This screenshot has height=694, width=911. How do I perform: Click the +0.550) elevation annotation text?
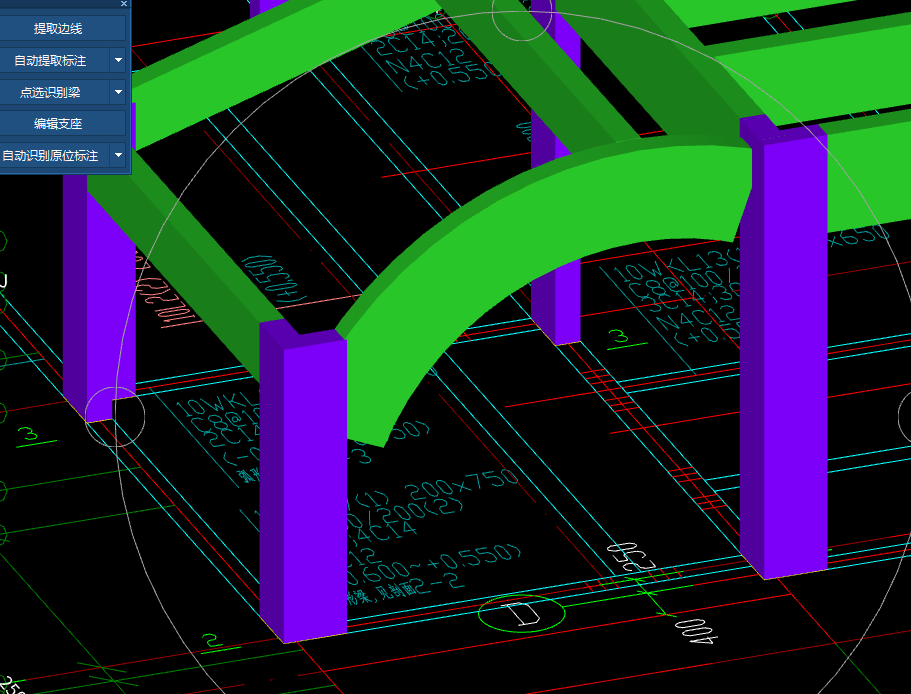(475, 556)
